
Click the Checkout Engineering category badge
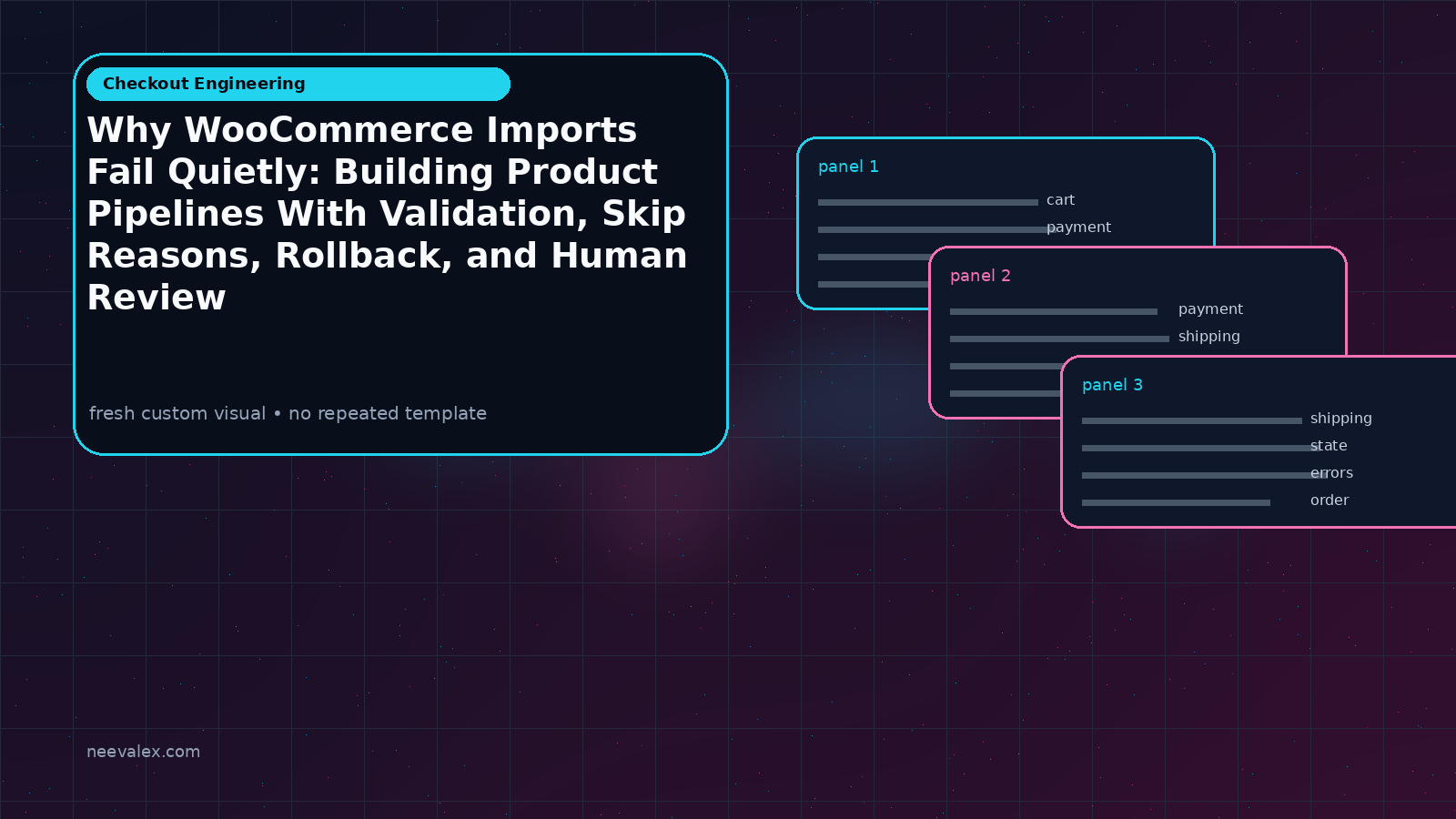298,84
